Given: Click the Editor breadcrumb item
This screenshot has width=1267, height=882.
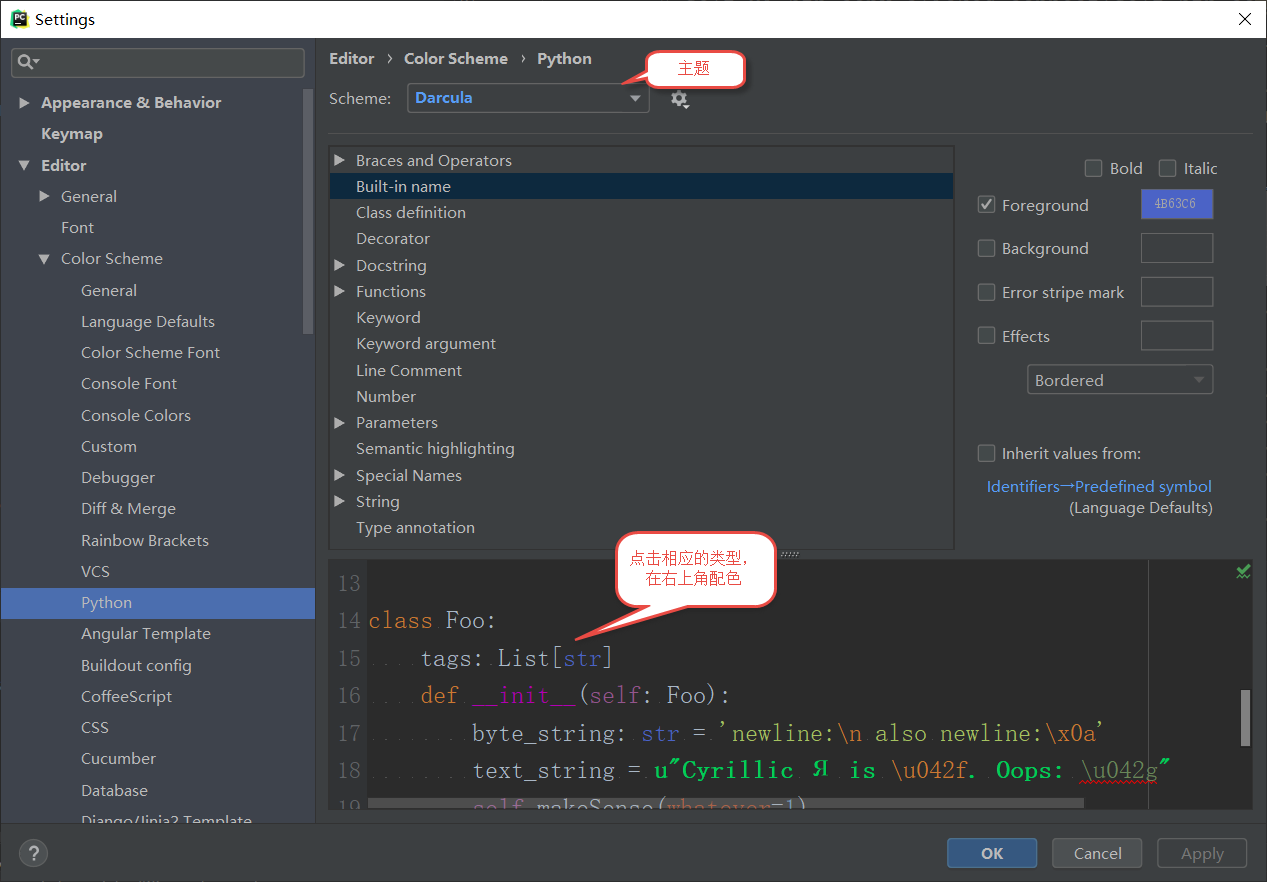Looking at the screenshot, I should pyautogui.click(x=352, y=58).
